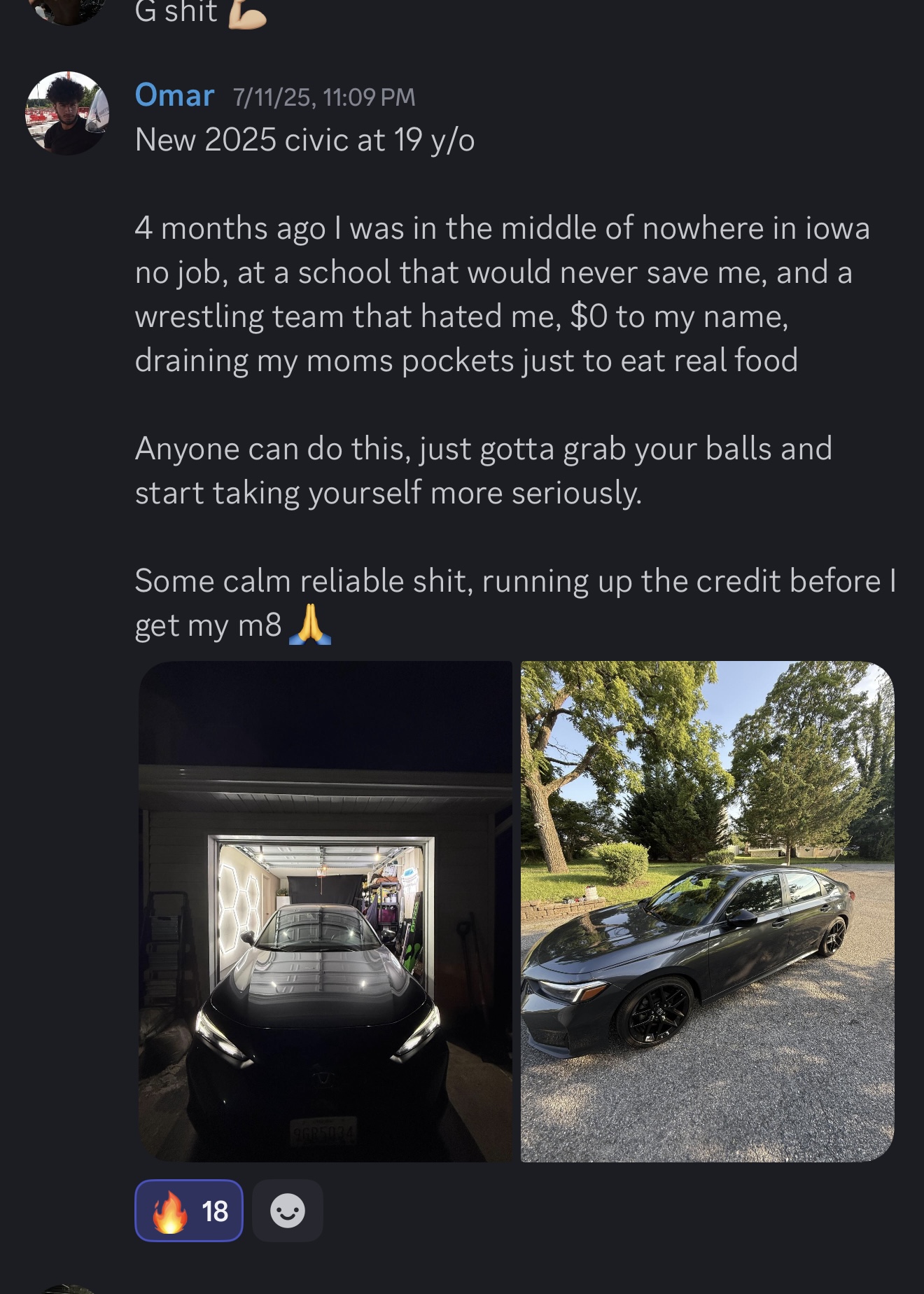The width and height of the screenshot is (924, 1294).
Task: Click the 7/11/25, 11:09 PM timestamp
Action: point(324,97)
